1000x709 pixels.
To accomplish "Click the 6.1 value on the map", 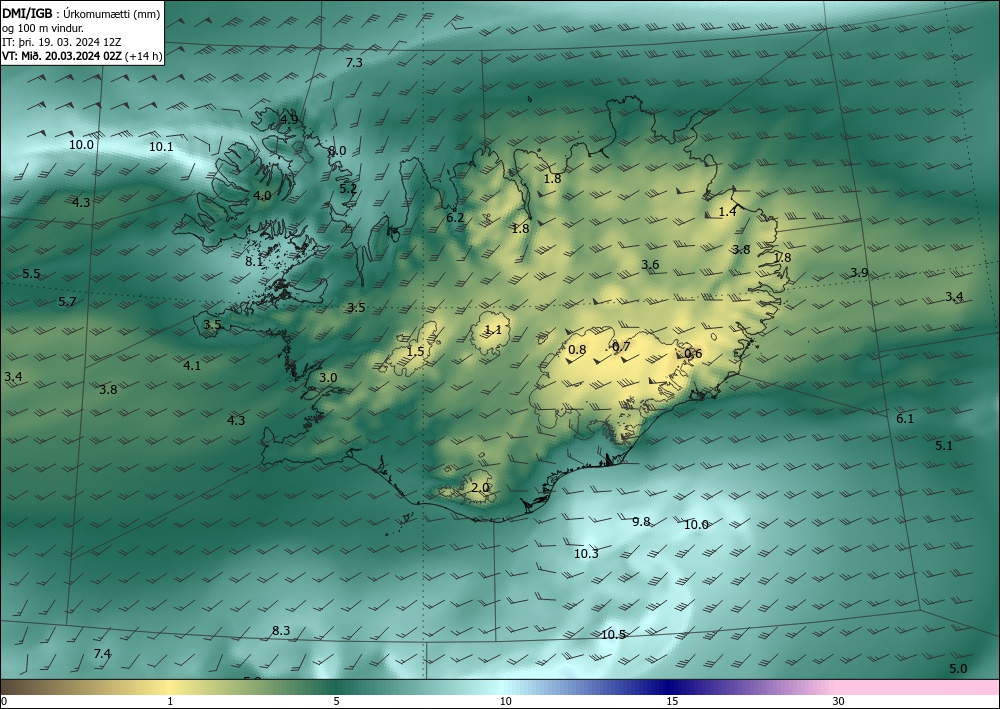I will (905, 419).
